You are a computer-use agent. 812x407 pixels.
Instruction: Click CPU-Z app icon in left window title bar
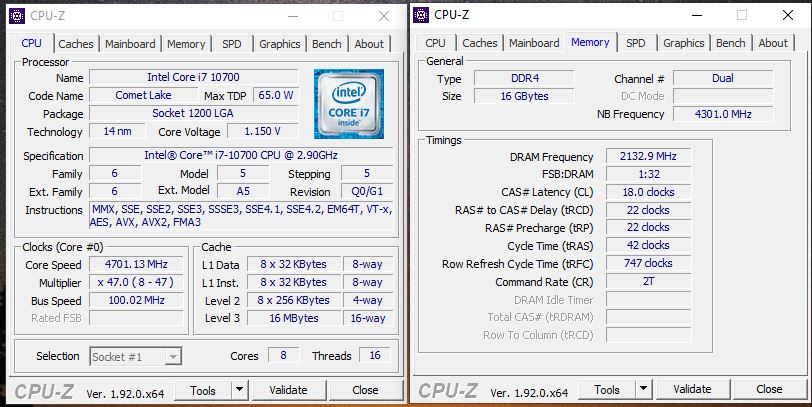pos(17,16)
